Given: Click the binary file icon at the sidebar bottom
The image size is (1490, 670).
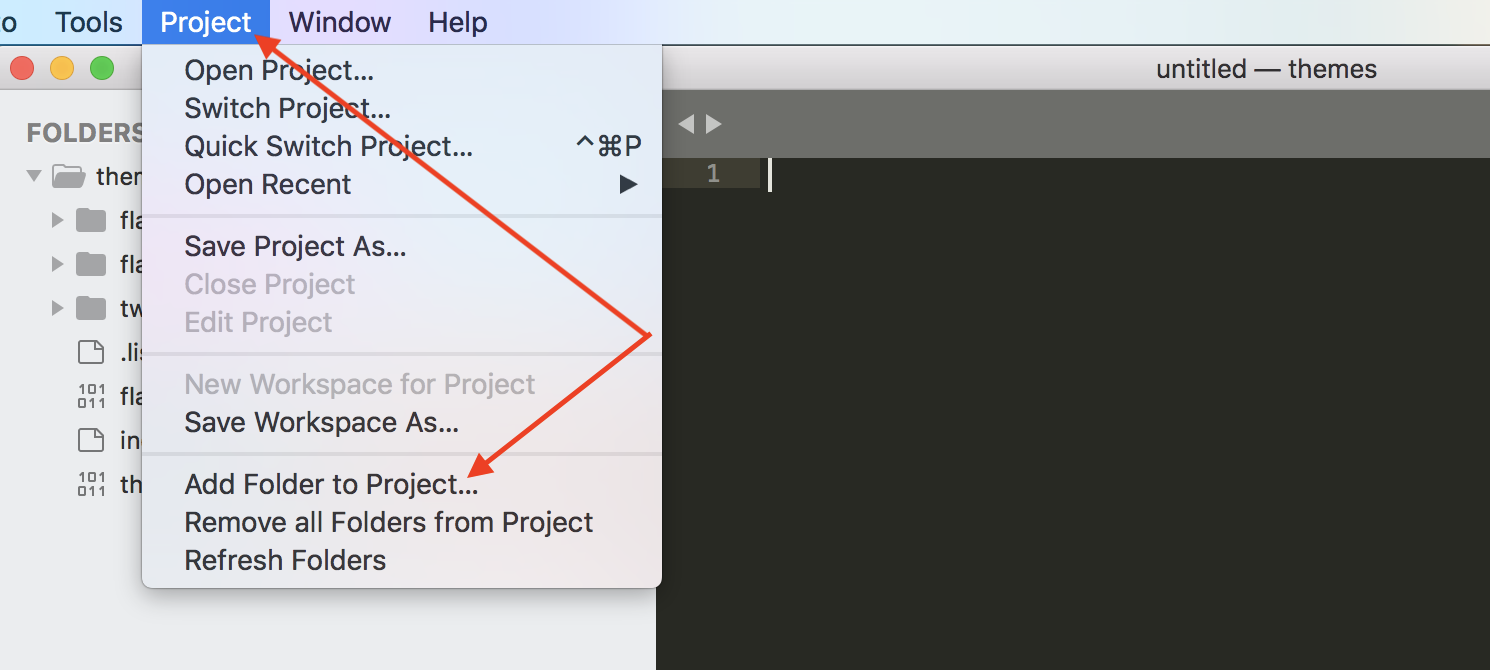Looking at the screenshot, I should pyautogui.click(x=91, y=484).
